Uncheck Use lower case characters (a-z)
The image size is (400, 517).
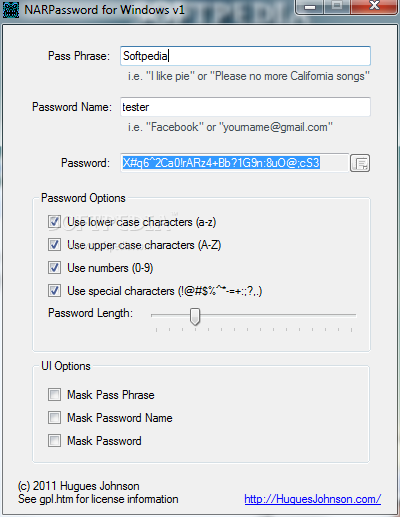[54, 222]
